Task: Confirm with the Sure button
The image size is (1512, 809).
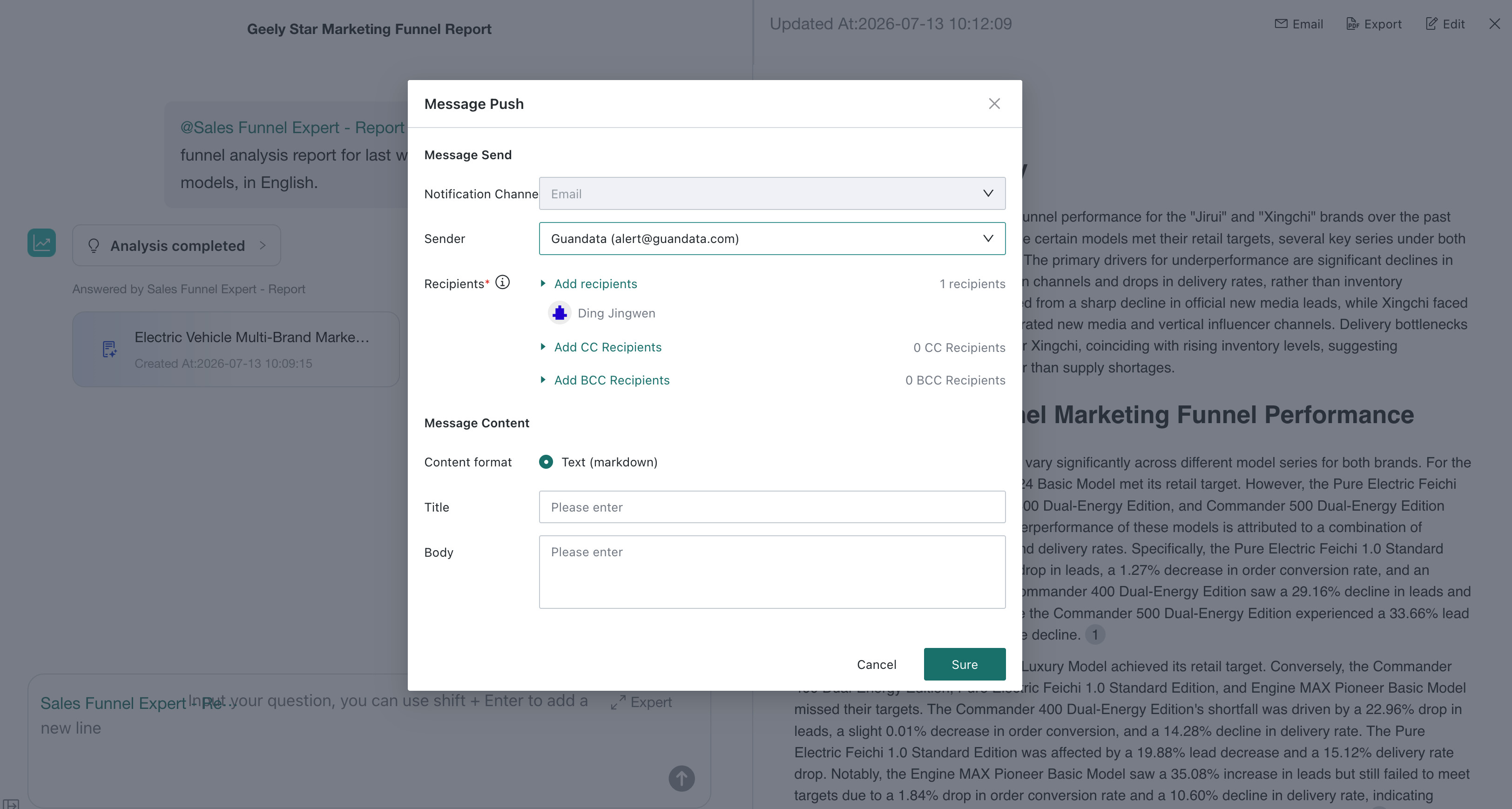Action: point(965,664)
